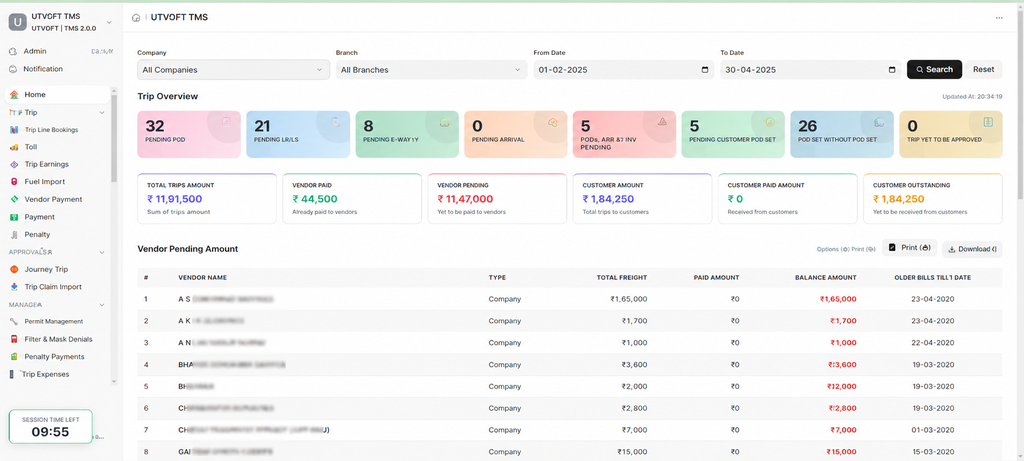
Task: Click the Vendor Payment icon
Action: point(14,199)
